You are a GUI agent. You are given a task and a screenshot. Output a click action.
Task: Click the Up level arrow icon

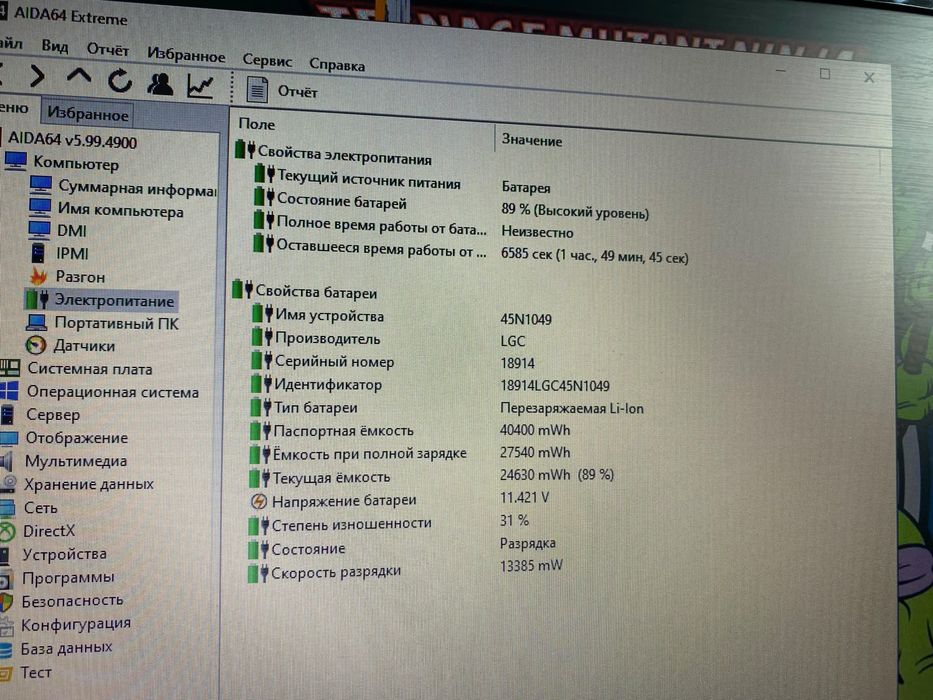click(79, 77)
